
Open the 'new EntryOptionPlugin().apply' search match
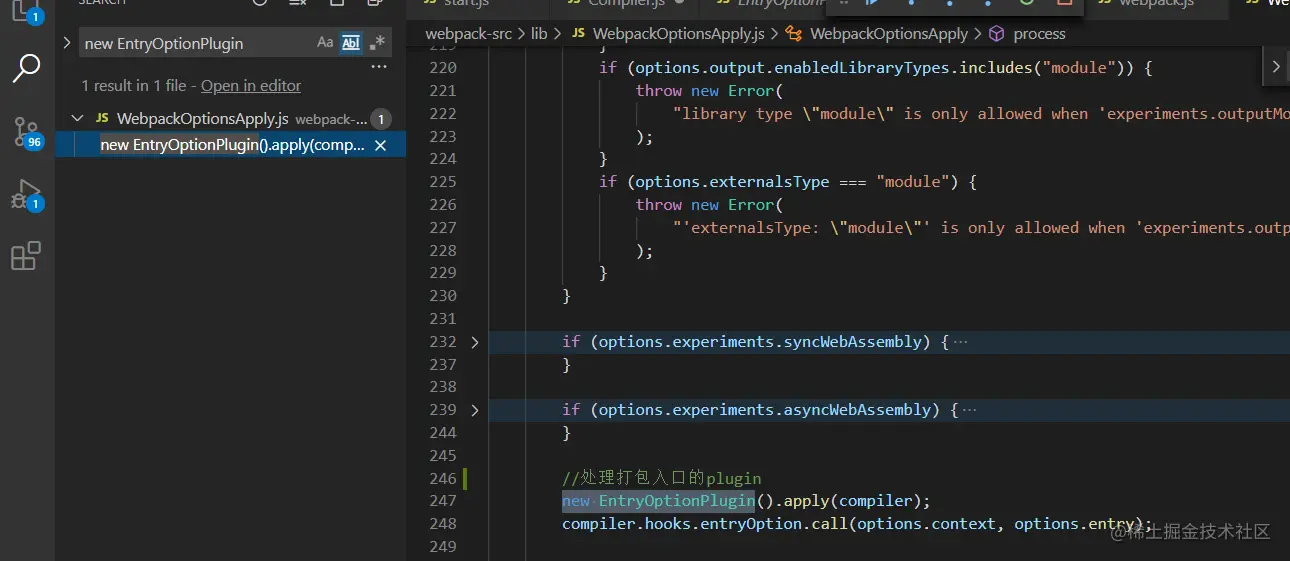tap(233, 145)
